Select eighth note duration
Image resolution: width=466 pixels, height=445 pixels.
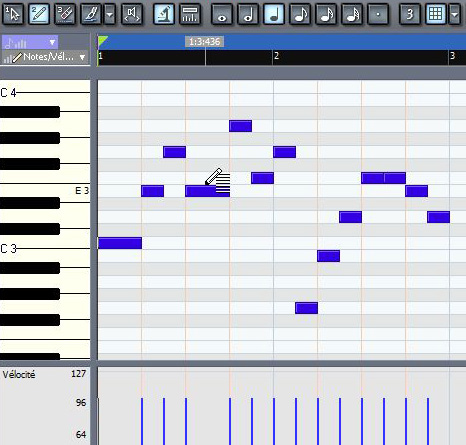click(x=300, y=14)
